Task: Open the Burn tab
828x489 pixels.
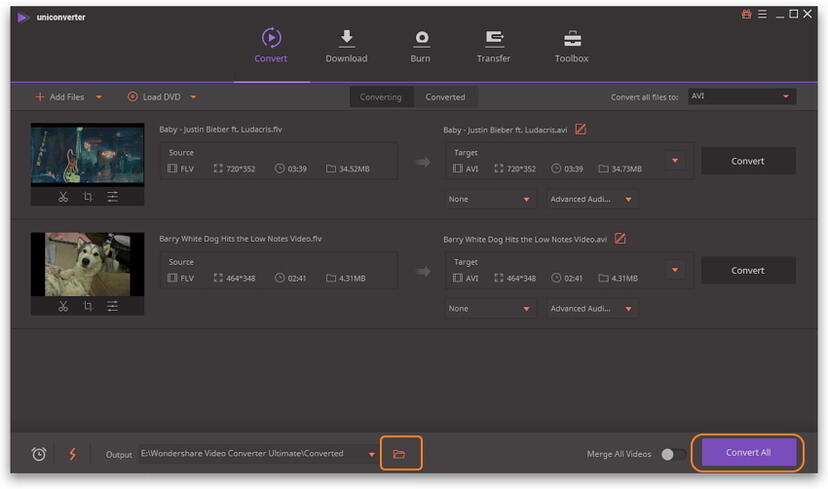Action: [x=421, y=46]
